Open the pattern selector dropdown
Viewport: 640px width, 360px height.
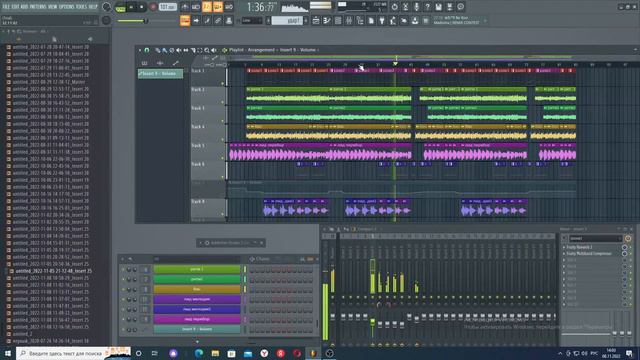287,20
